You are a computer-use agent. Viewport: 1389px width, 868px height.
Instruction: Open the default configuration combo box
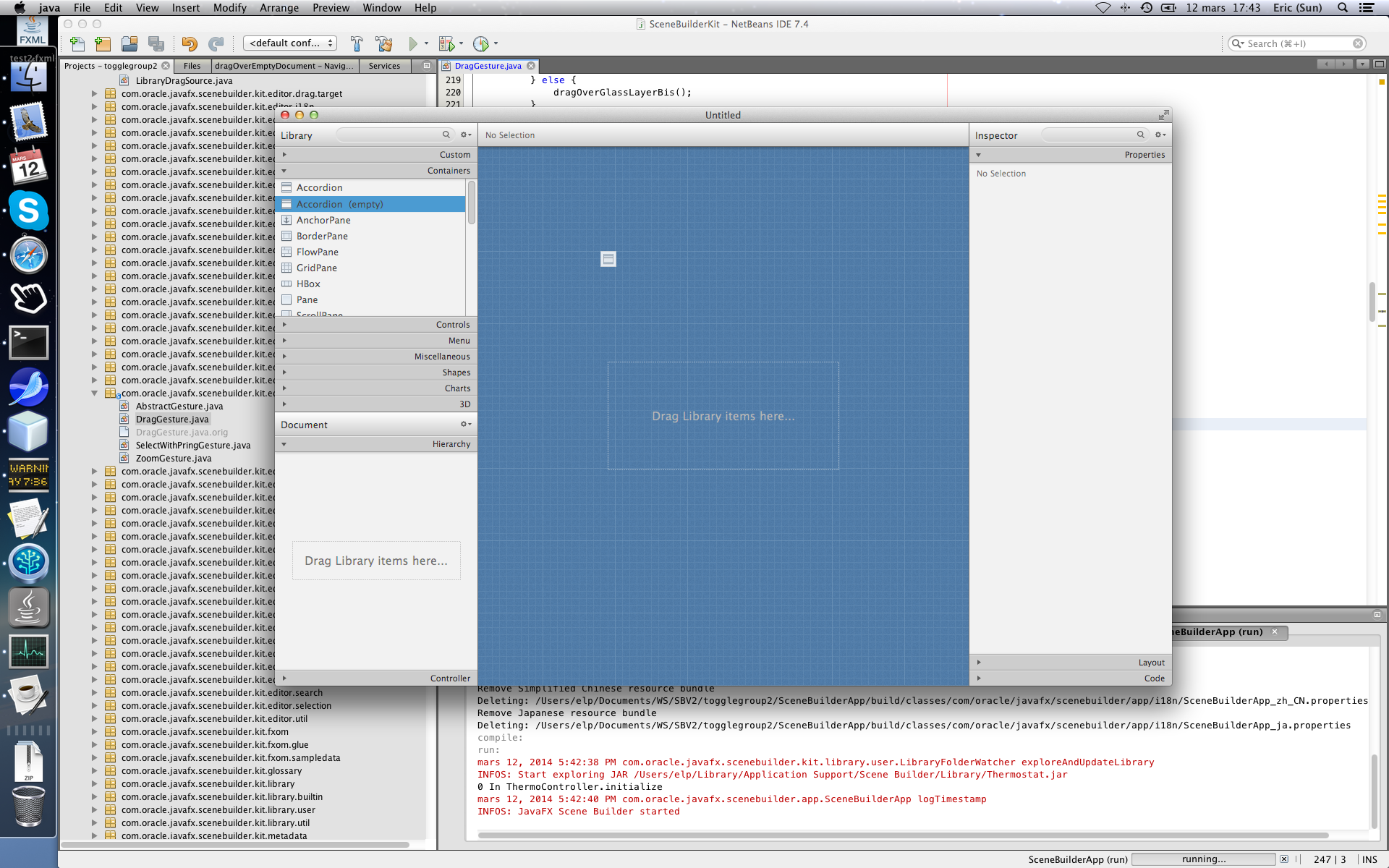tap(290, 43)
